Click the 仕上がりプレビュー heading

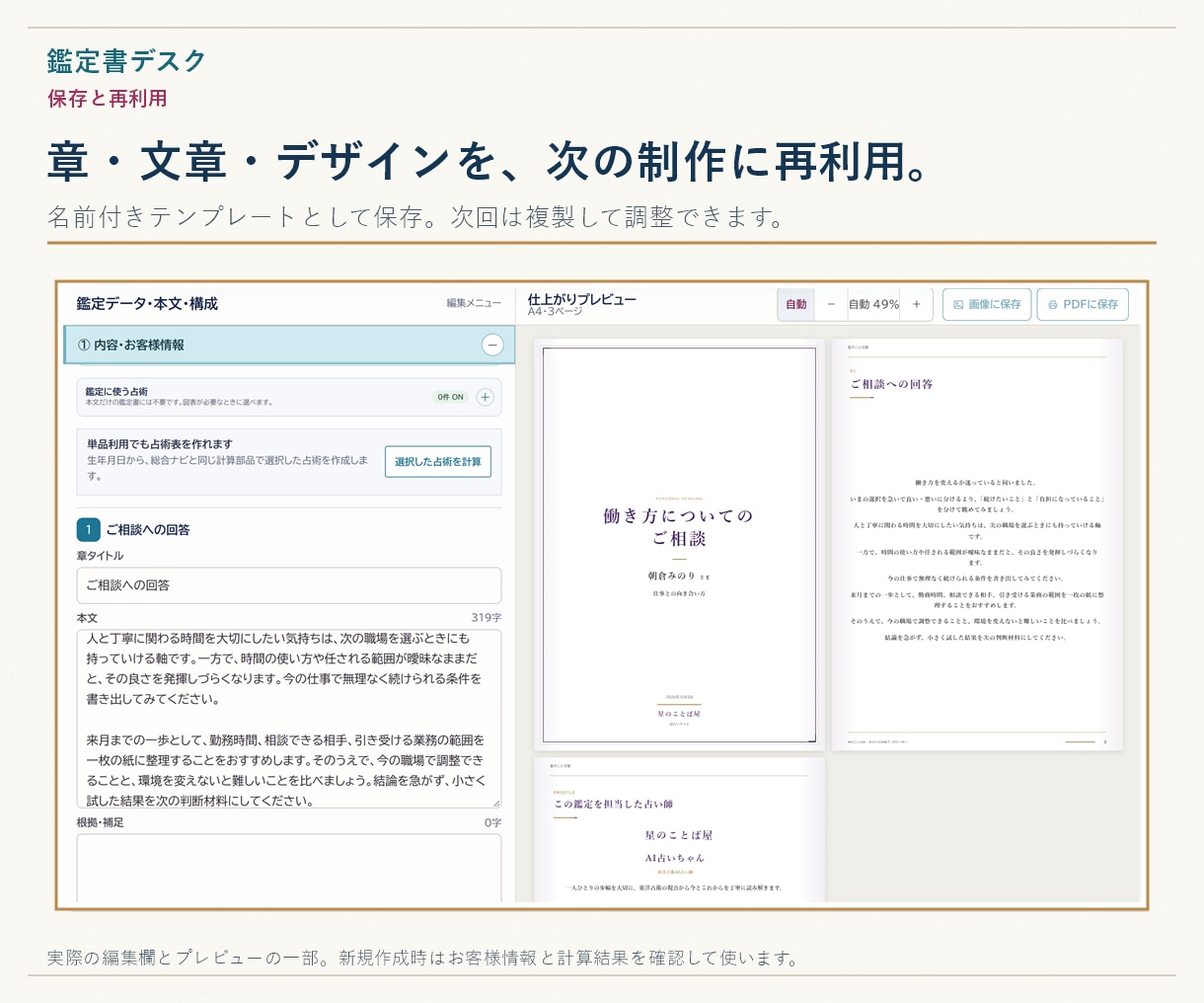pos(582,299)
